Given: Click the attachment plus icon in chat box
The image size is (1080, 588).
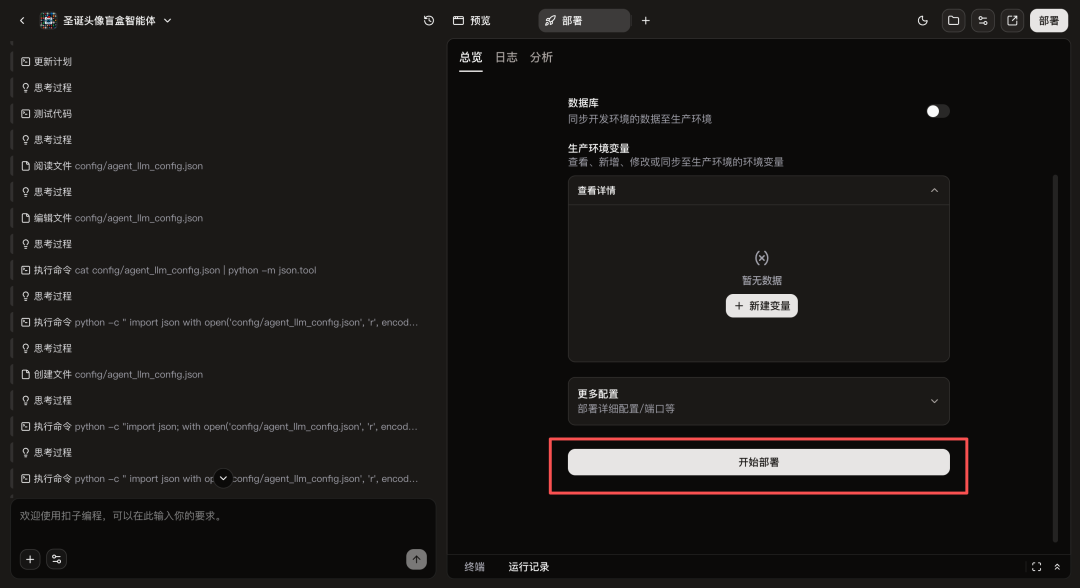Looking at the screenshot, I should coord(30,559).
